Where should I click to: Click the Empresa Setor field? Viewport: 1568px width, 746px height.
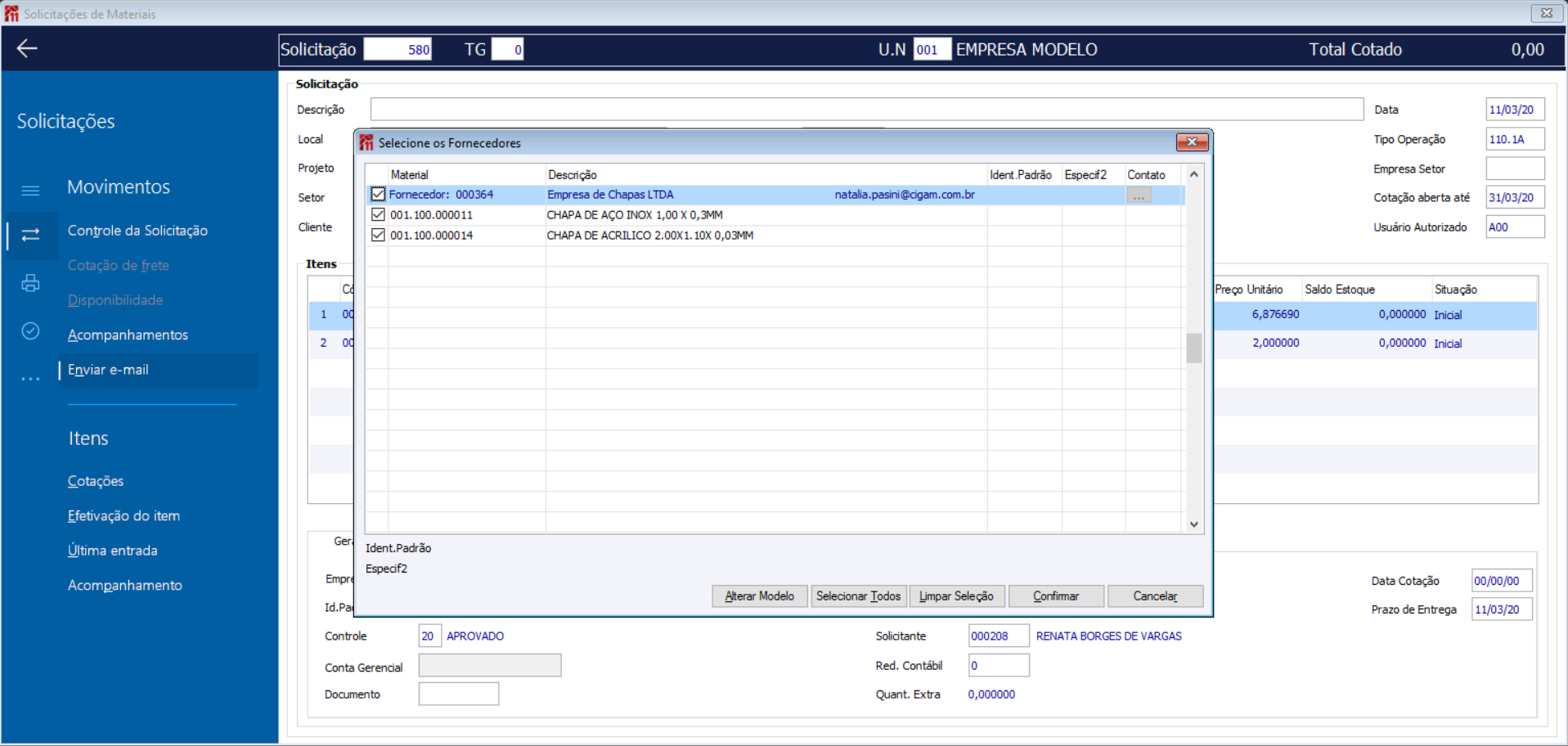[1515, 169]
